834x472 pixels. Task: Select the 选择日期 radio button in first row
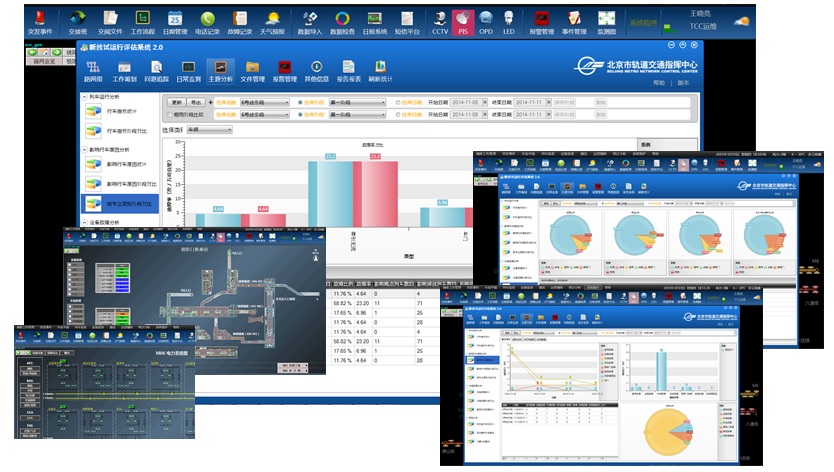[397, 102]
